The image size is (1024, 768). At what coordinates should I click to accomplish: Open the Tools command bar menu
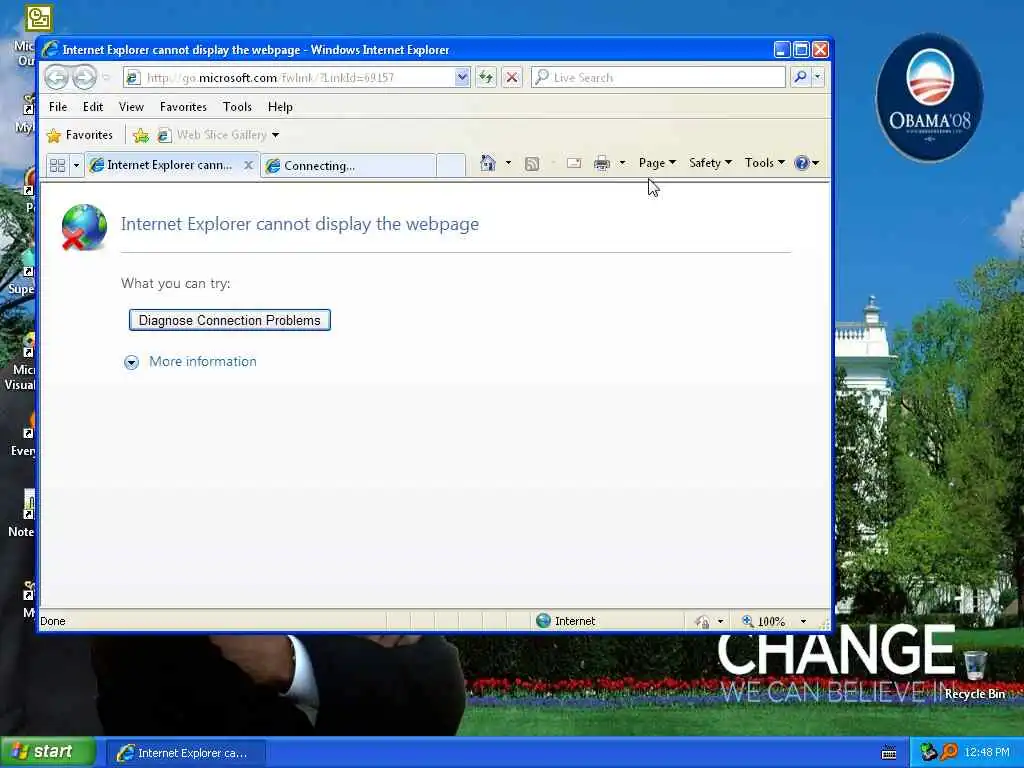(x=765, y=163)
